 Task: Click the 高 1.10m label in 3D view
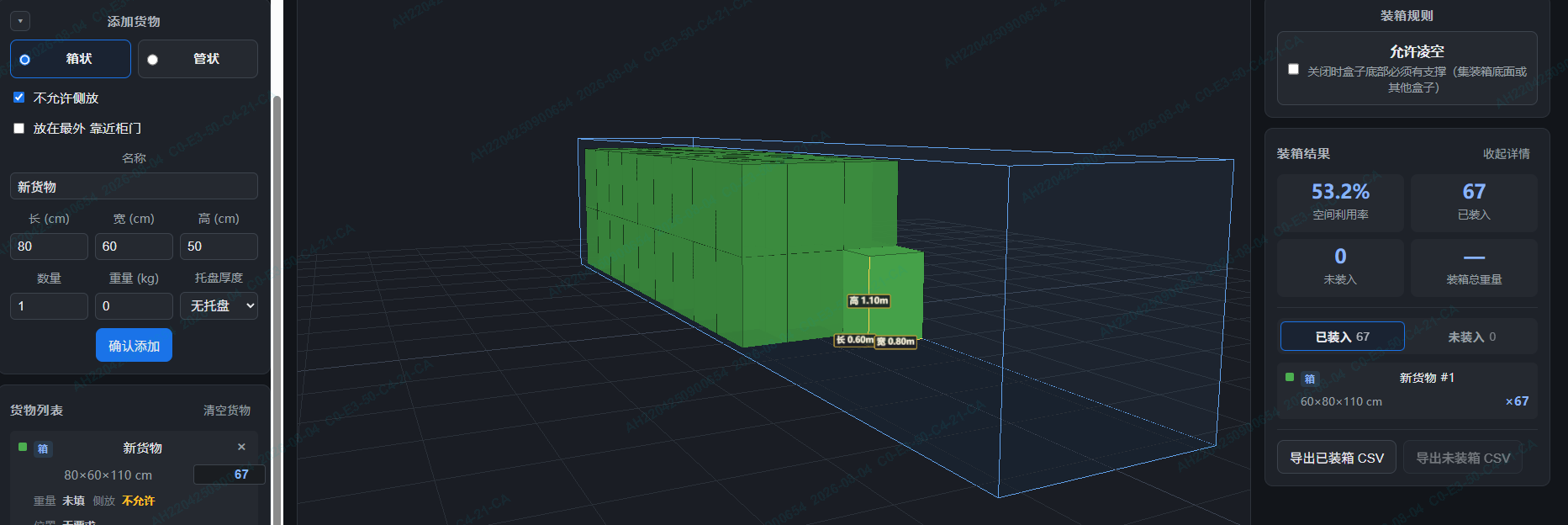[x=868, y=300]
